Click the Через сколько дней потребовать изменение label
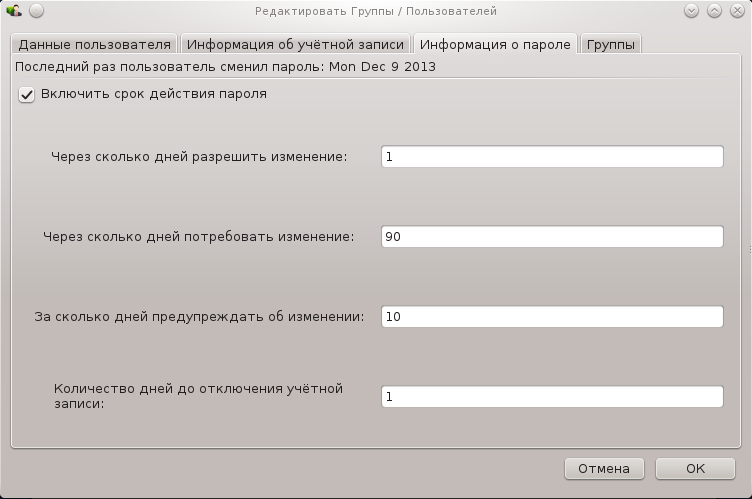Screen dimensions: 752x499 (x=199, y=237)
